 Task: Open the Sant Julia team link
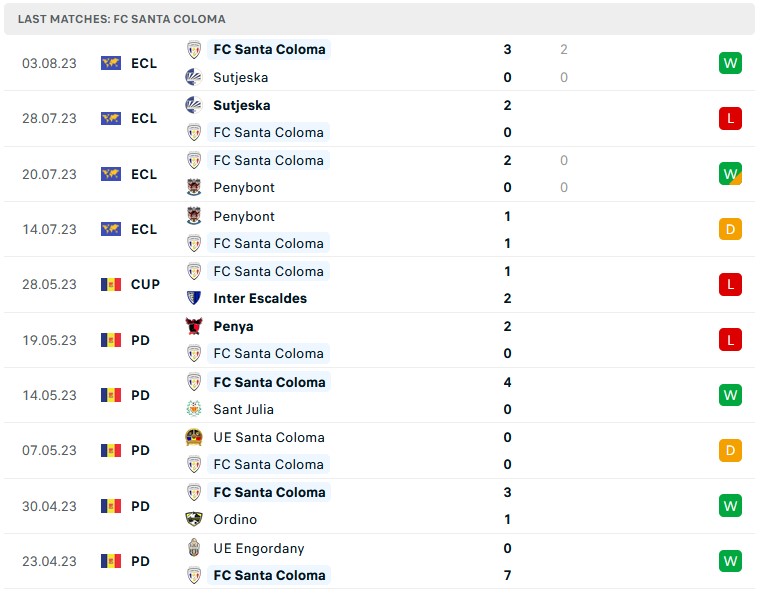[243, 409]
